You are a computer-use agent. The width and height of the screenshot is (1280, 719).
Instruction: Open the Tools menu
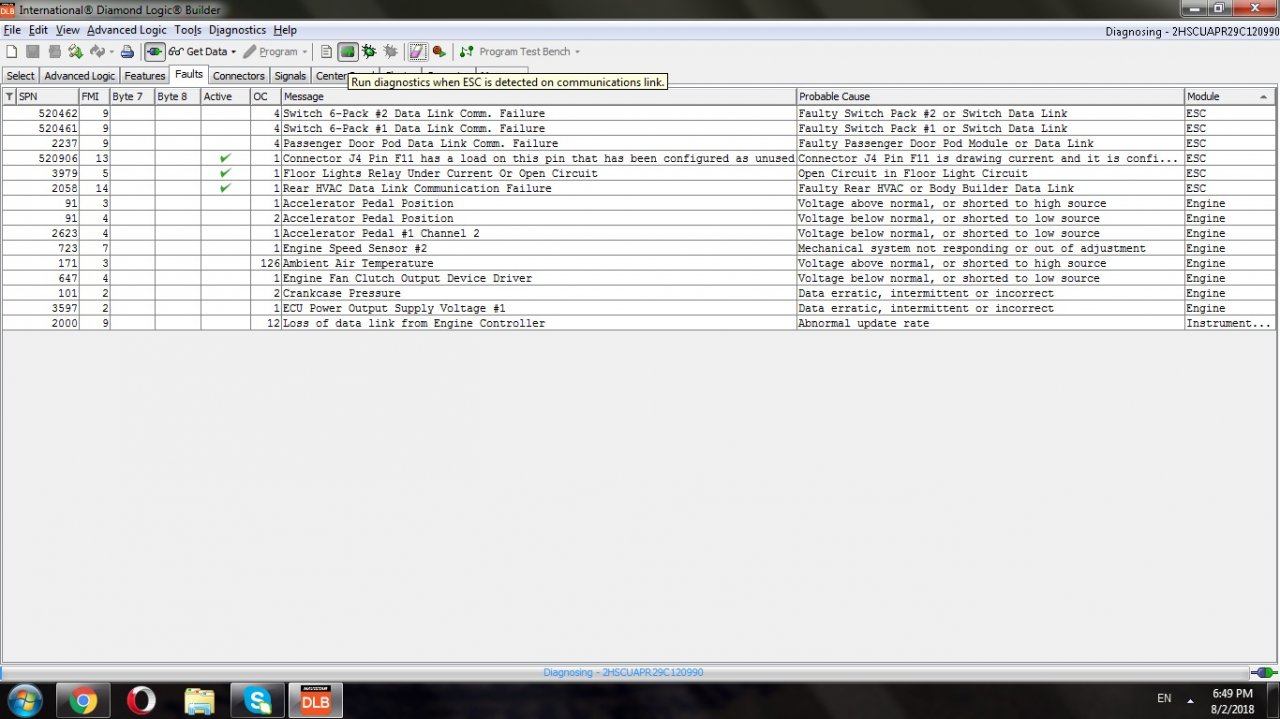click(x=188, y=30)
